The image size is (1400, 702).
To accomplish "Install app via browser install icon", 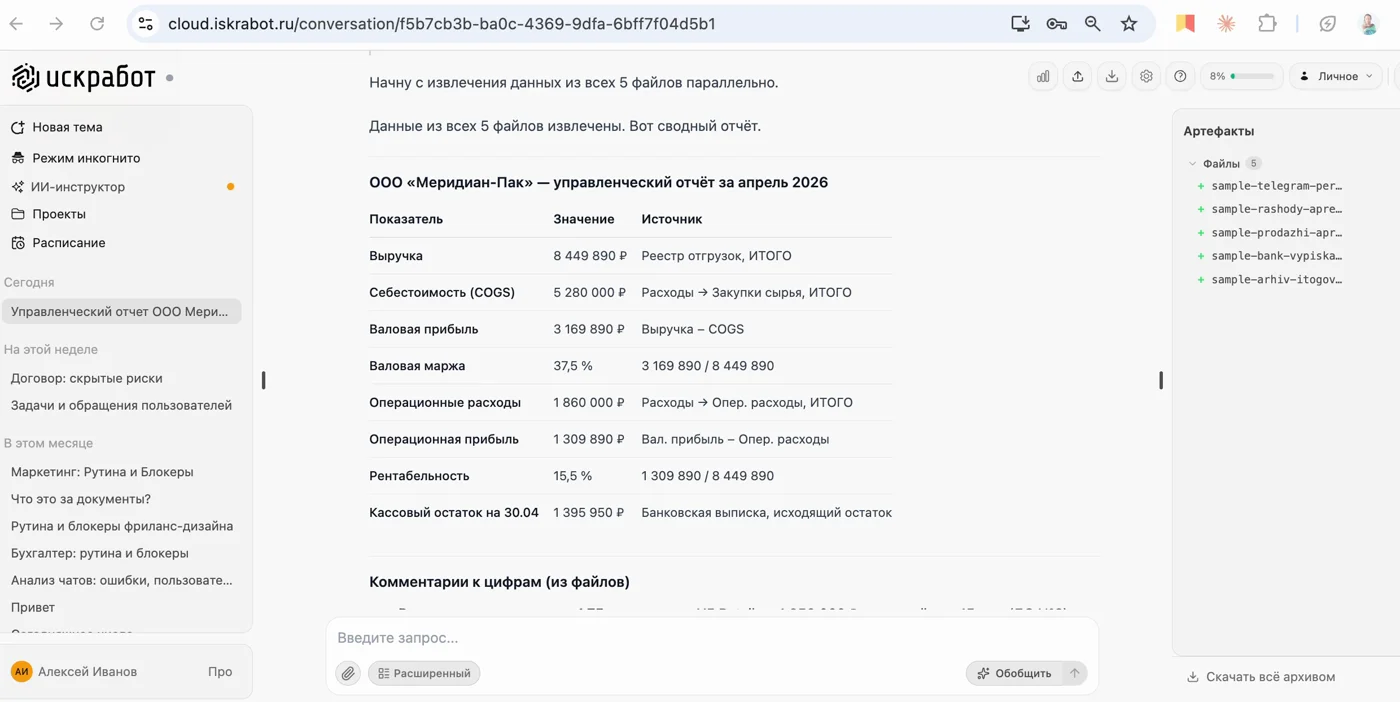I will coord(1020,24).
